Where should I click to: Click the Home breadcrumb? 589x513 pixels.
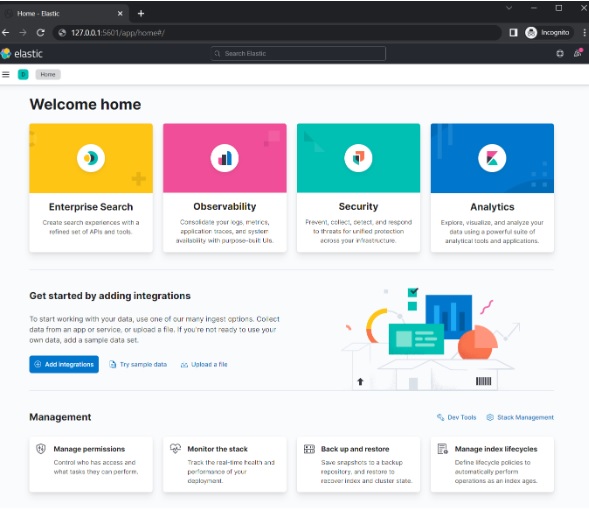point(48,74)
